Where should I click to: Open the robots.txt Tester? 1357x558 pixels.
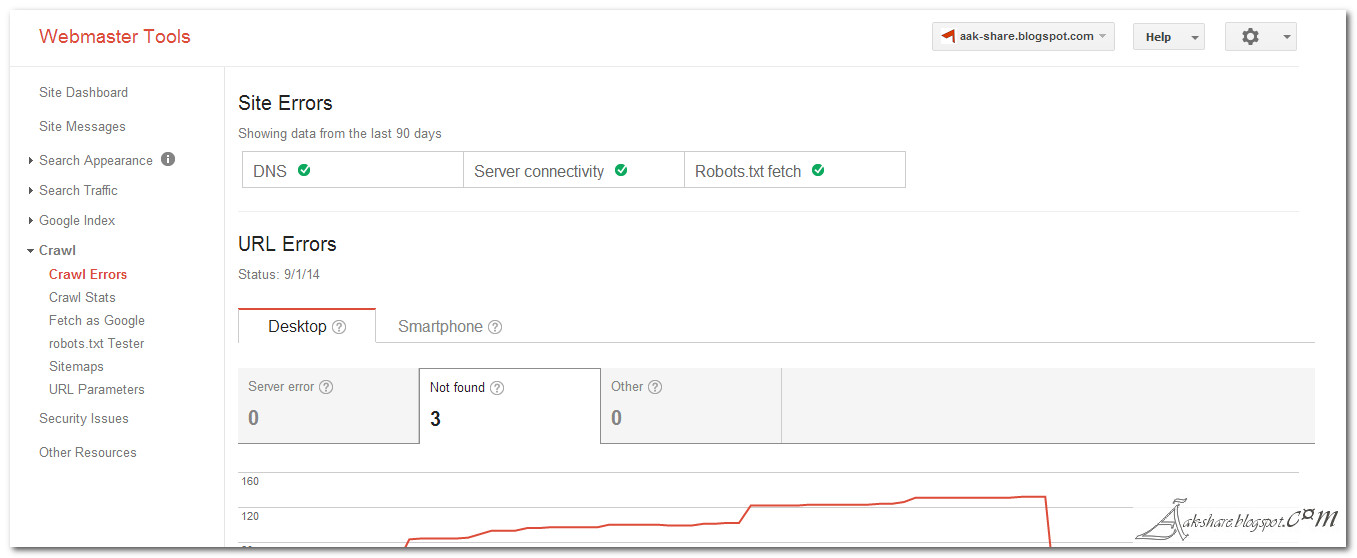[97, 343]
